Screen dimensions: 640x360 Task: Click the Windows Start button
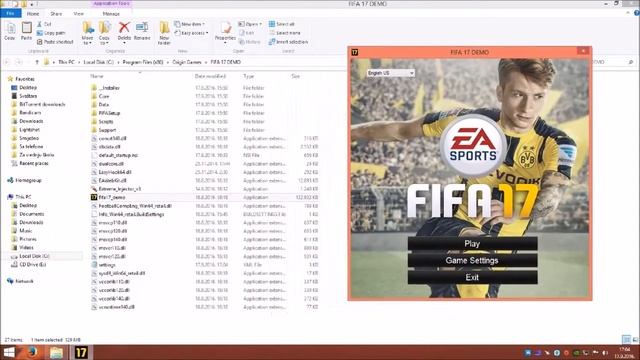[x=9, y=352]
